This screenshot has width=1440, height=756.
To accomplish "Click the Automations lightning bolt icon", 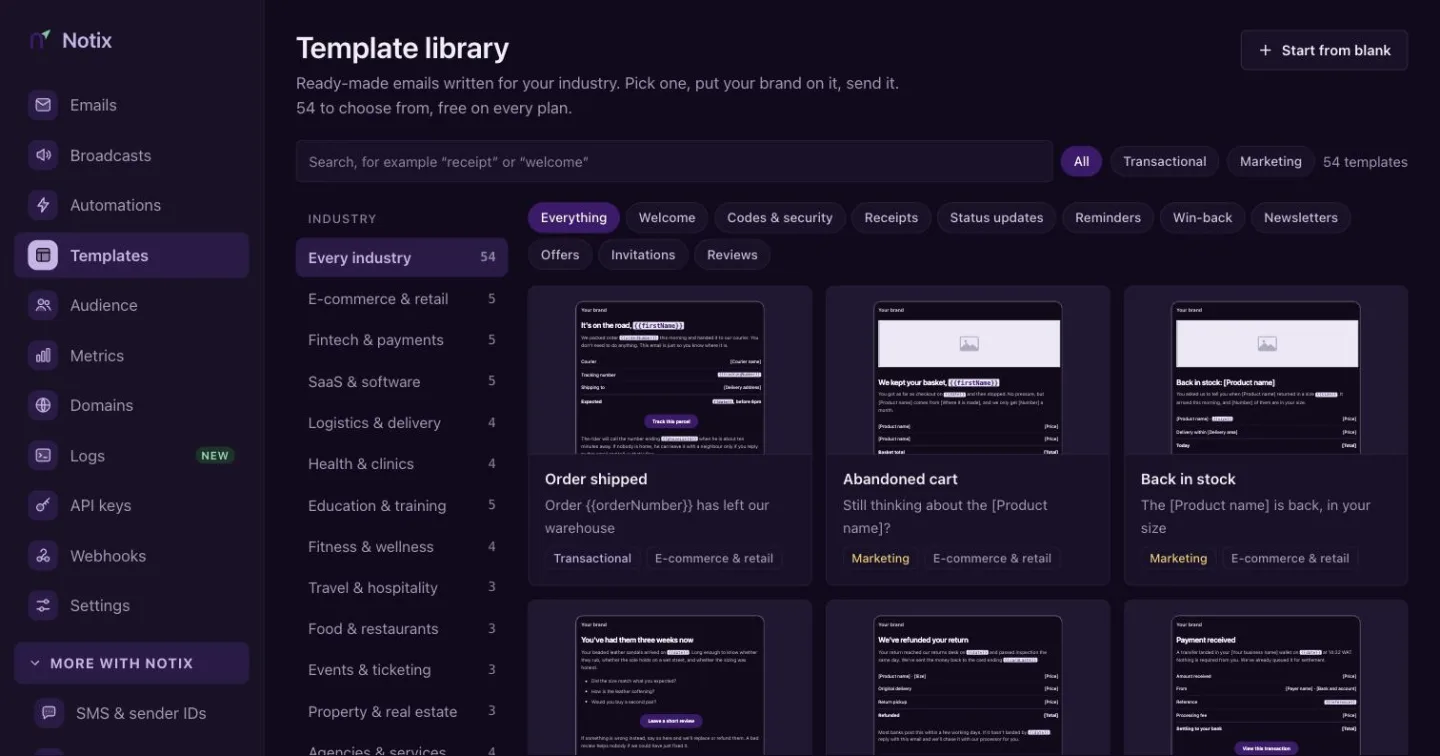I will [x=43, y=205].
